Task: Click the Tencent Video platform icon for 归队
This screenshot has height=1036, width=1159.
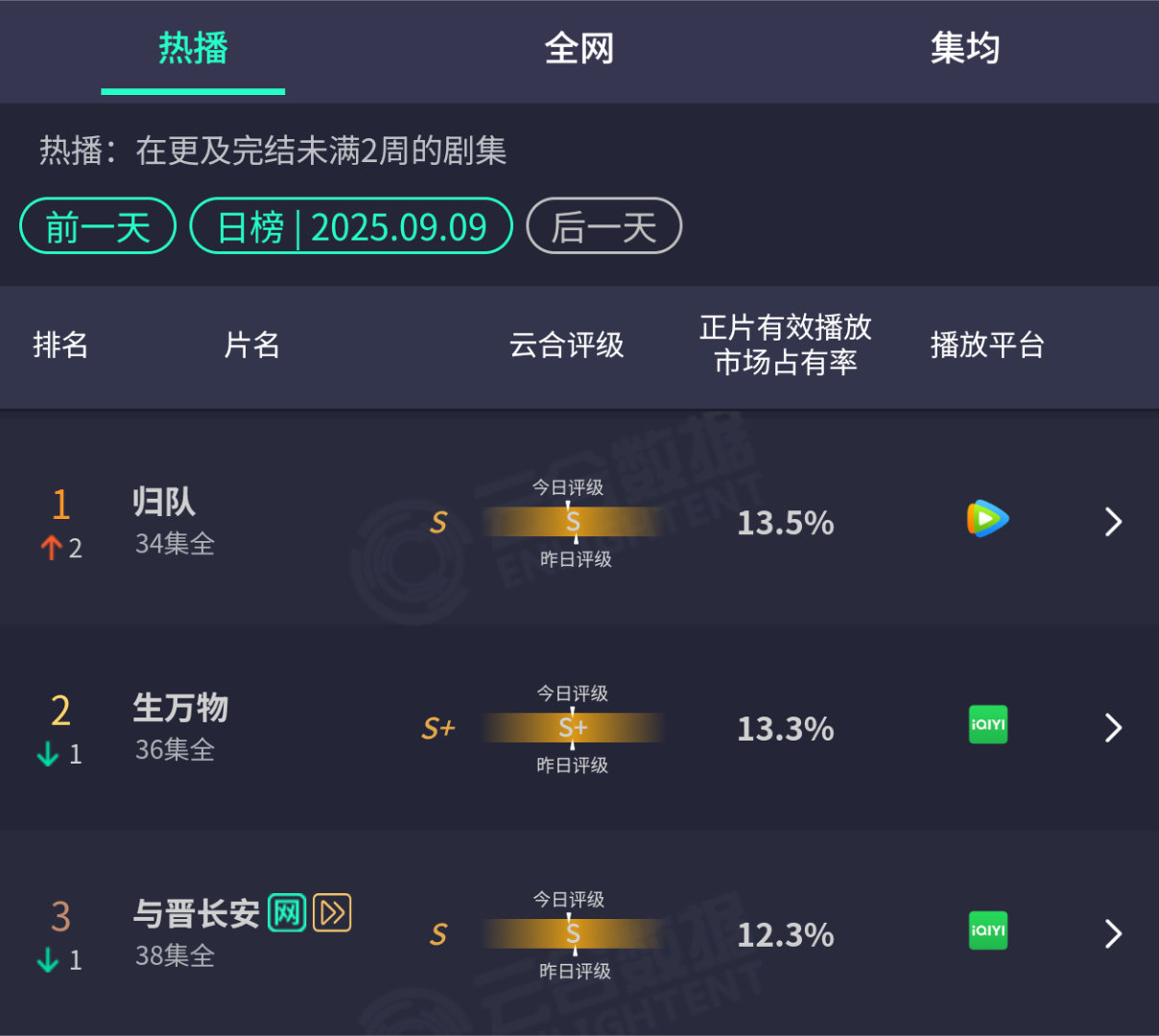Action: tap(987, 519)
